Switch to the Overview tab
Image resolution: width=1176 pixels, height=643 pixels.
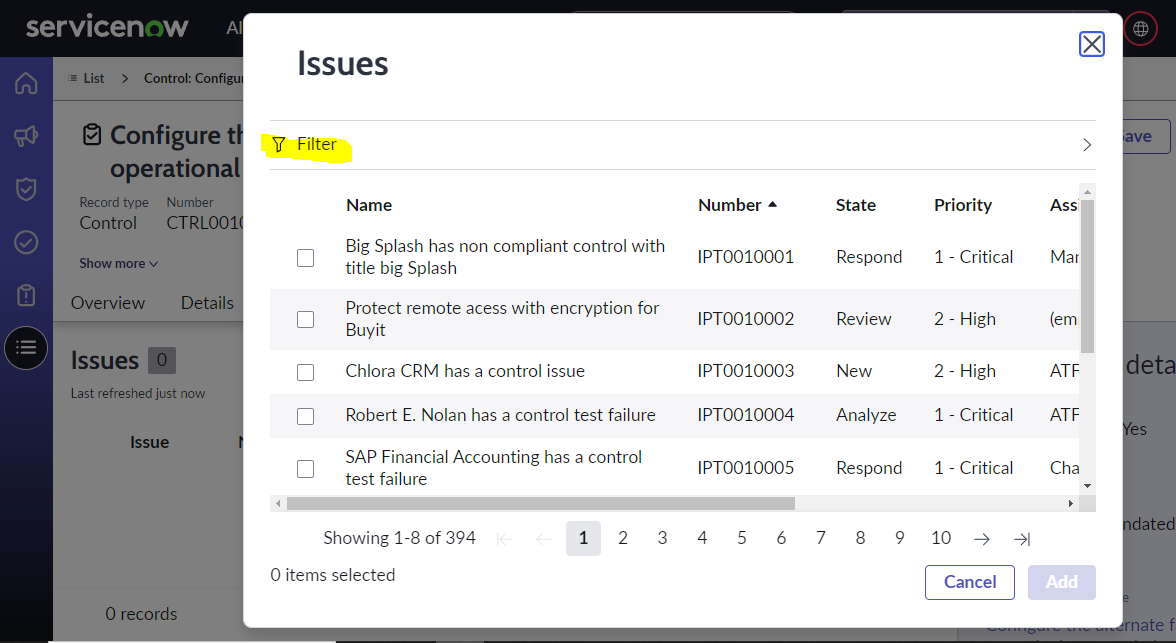tap(107, 302)
